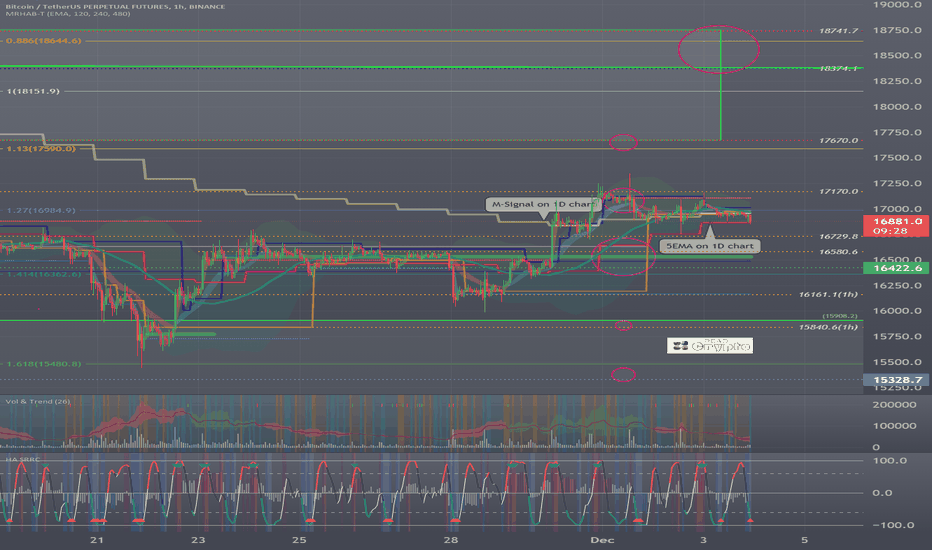The width and height of the screenshot is (932, 550).
Task: Click the 16000.0 price axis label
Action: [897, 311]
